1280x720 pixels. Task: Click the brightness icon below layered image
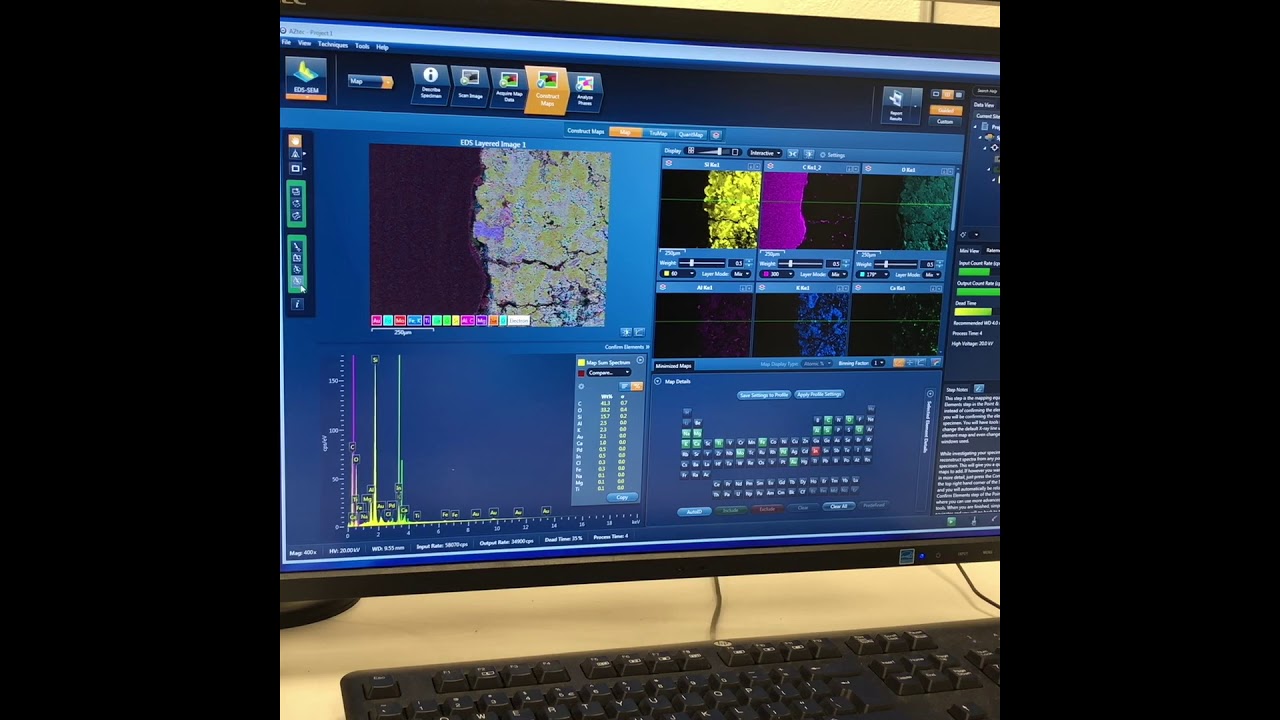point(627,332)
